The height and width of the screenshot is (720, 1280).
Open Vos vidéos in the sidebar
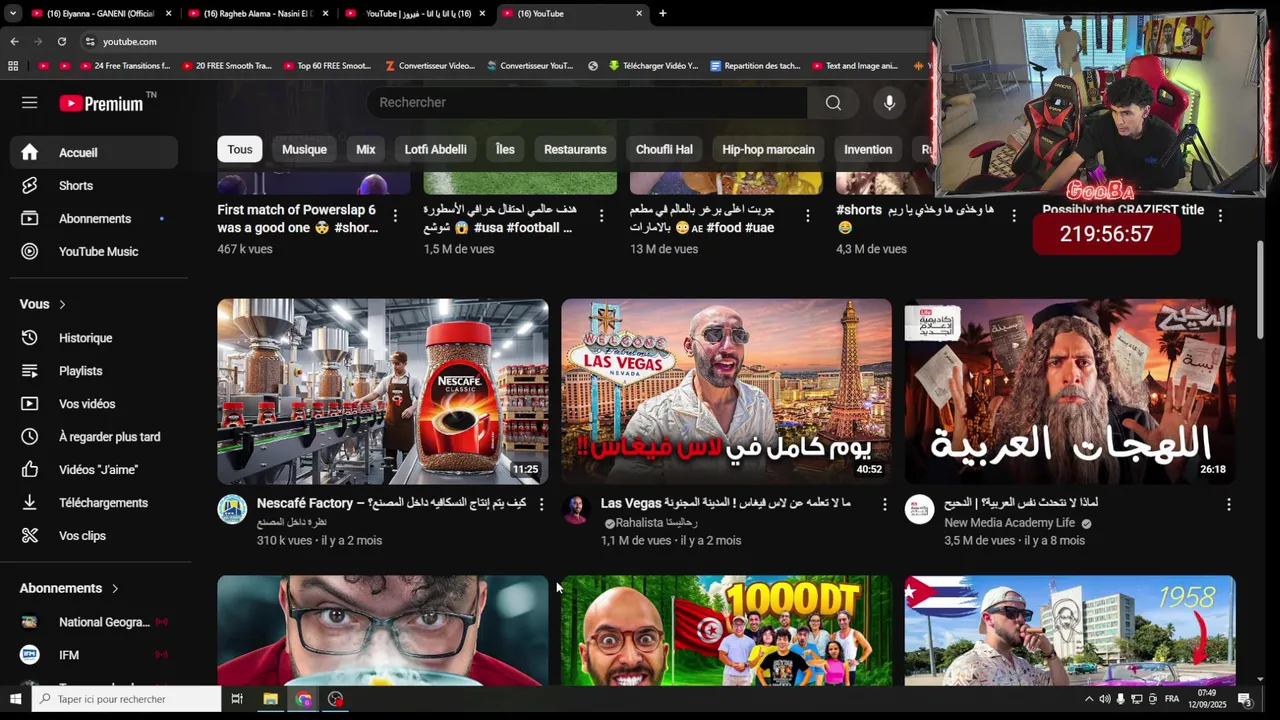(94, 404)
